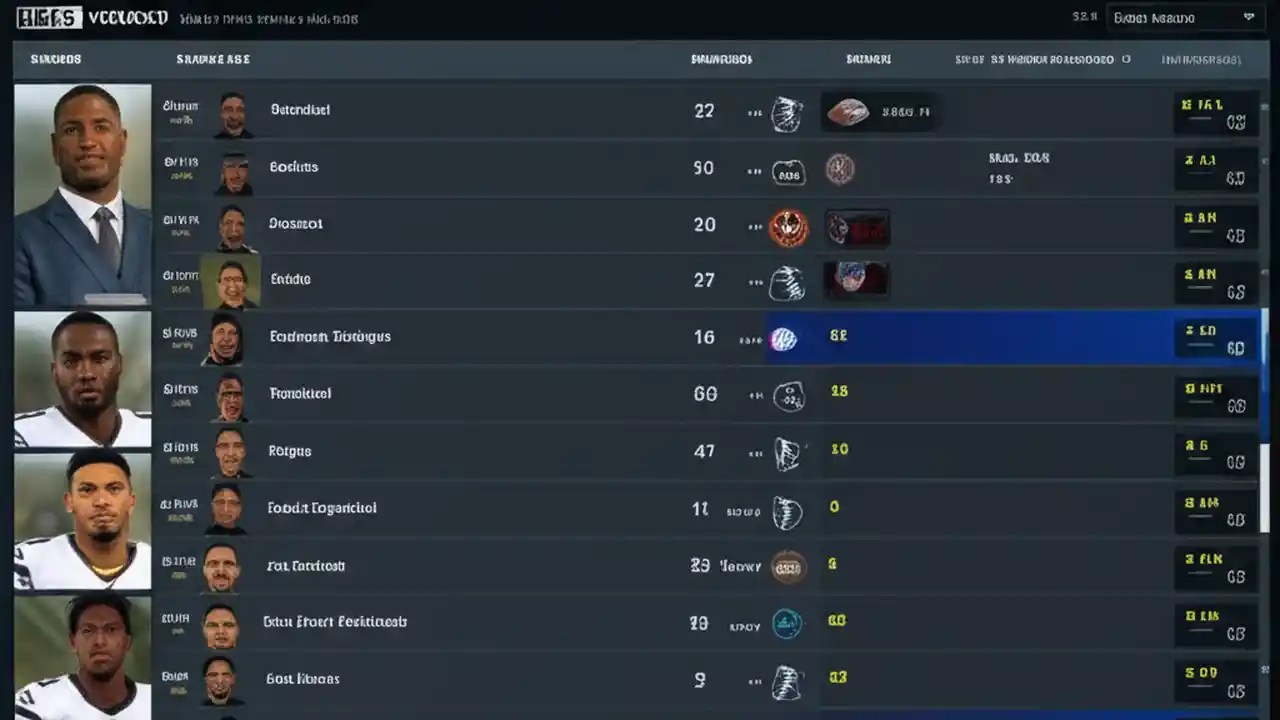Image resolution: width=1280 pixels, height=720 pixels.
Task: Click the blue globe icon in the highlighted row
Action: (786, 337)
